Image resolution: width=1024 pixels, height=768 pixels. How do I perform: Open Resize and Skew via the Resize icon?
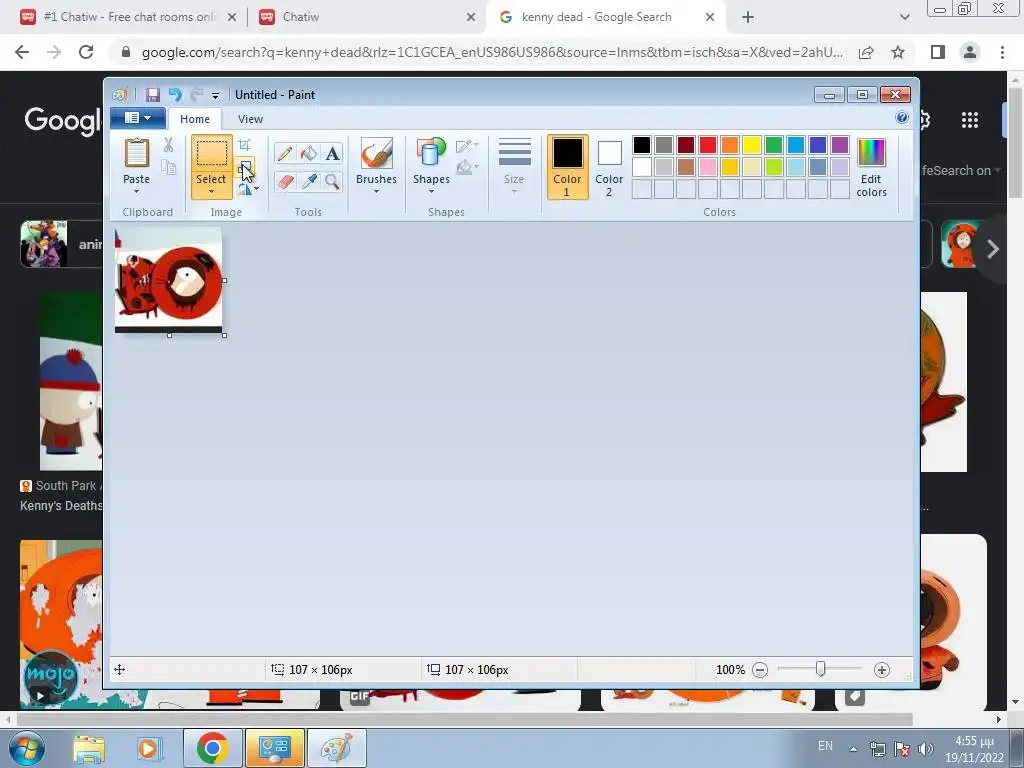click(x=245, y=168)
